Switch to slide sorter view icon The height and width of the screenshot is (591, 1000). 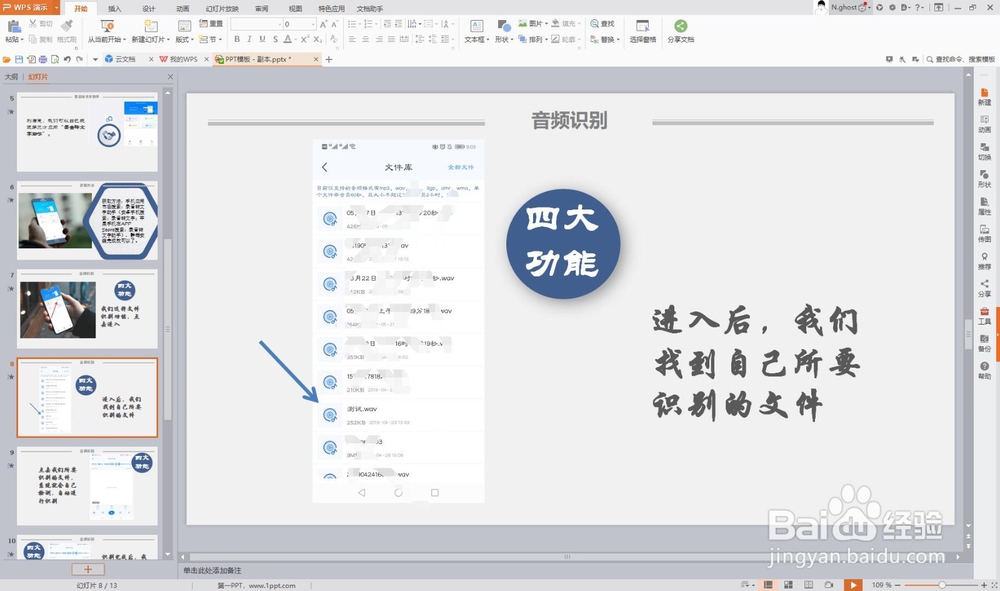788,585
